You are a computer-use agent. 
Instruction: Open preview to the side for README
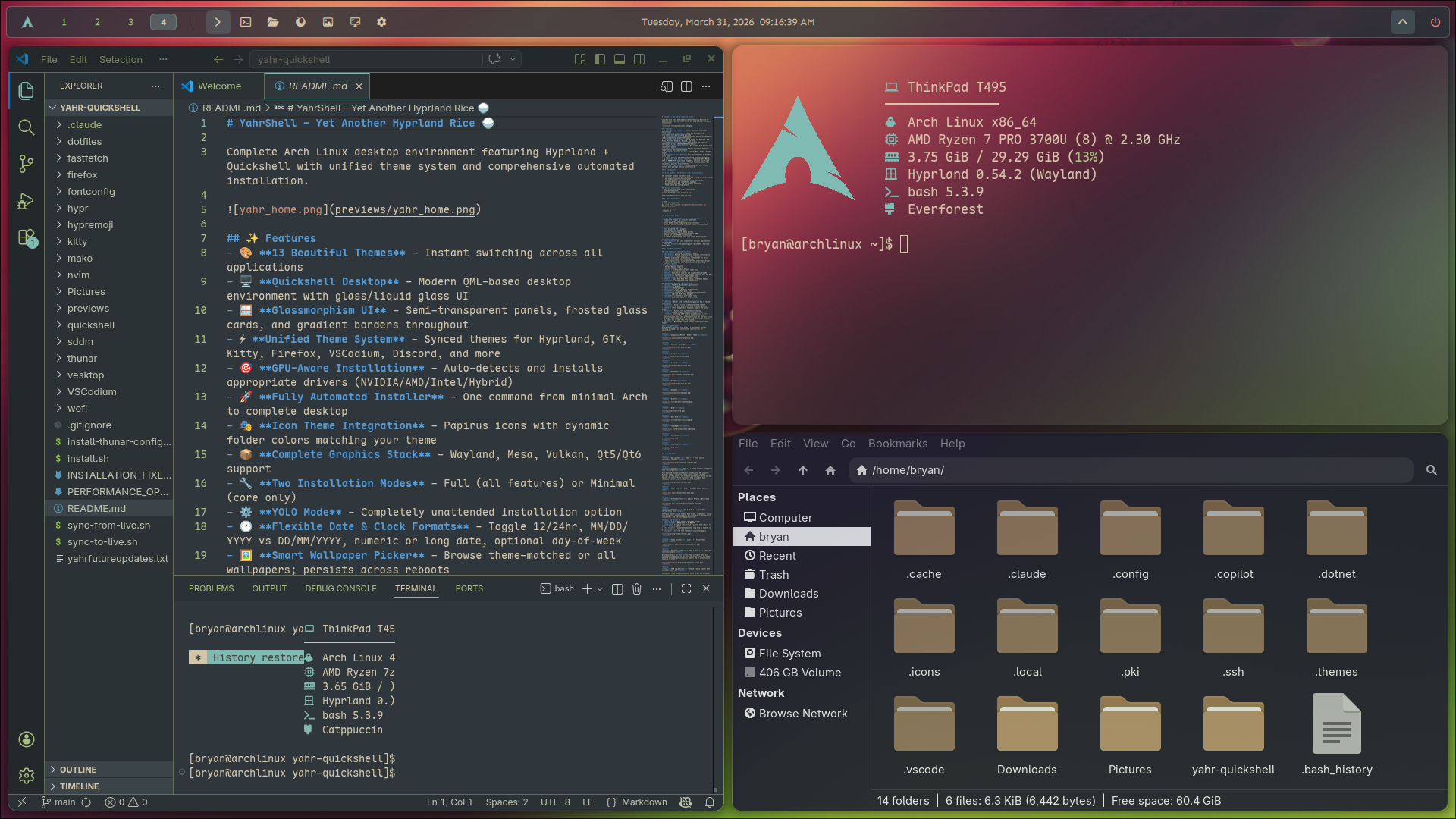click(667, 86)
